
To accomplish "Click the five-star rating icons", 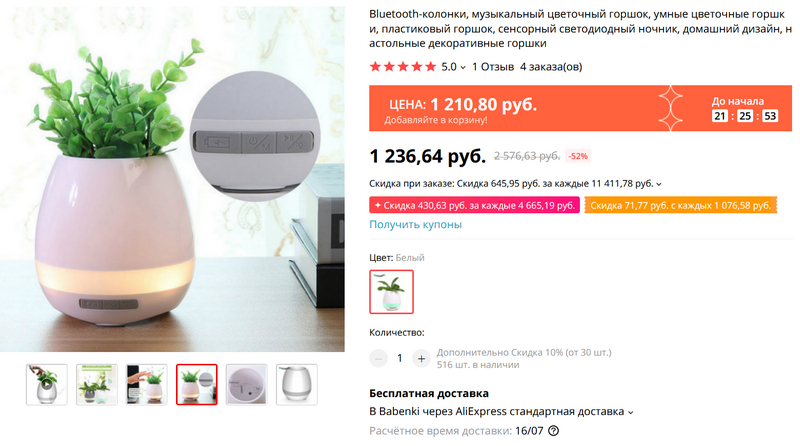I will [x=403, y=67].
